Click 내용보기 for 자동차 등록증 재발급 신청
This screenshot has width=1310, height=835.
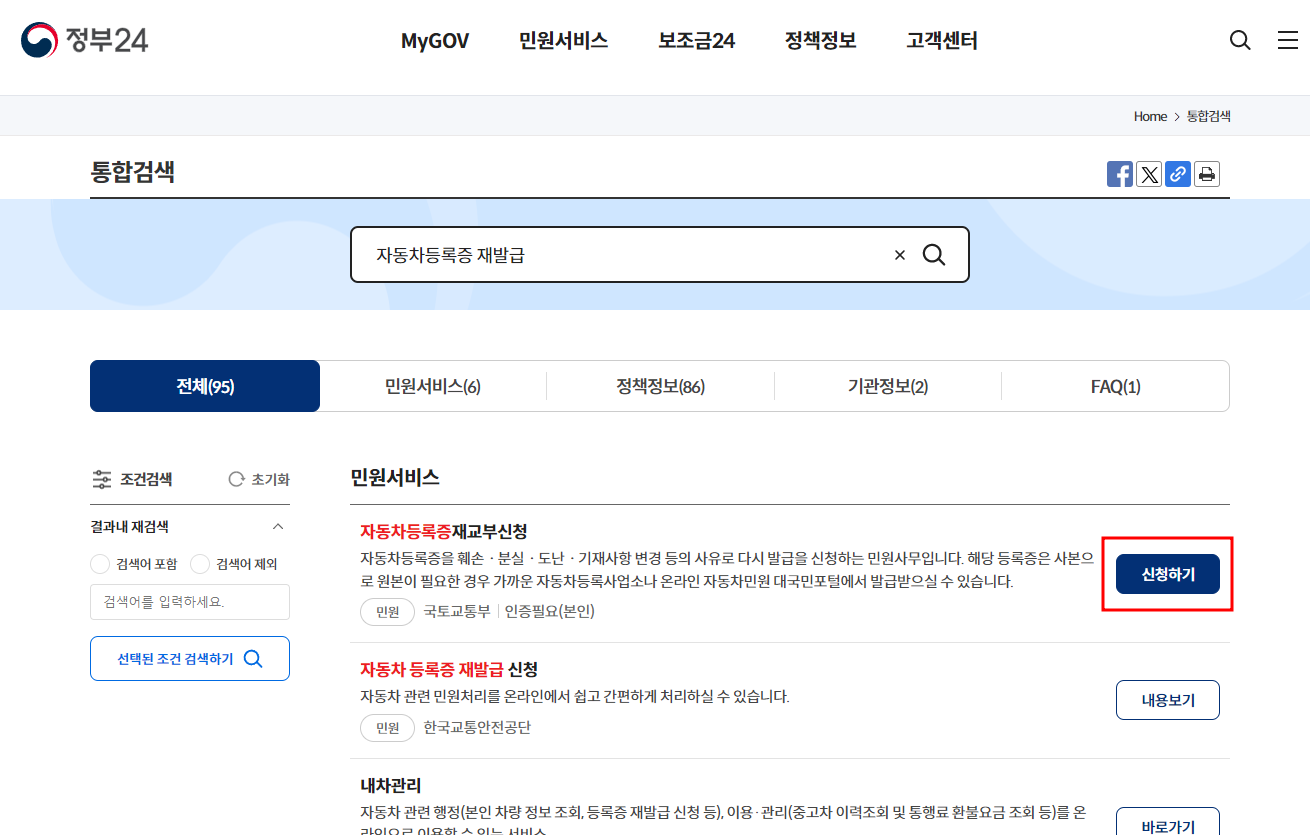coord(1167,700)
